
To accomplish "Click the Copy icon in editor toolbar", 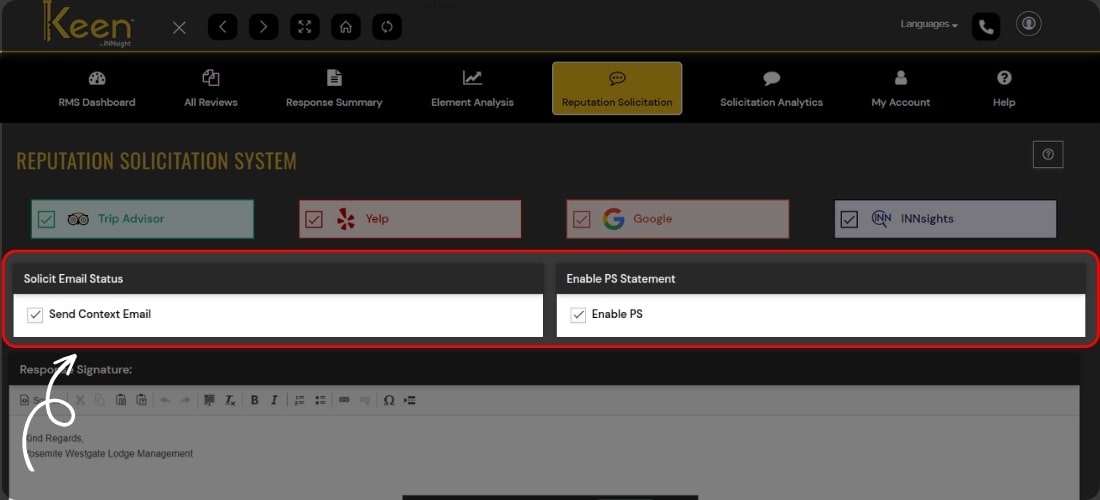I will coord(100,400).
